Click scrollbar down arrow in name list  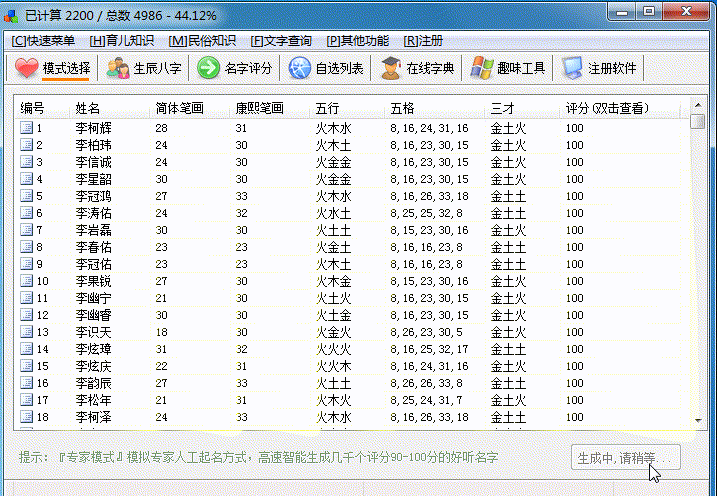(x=697, y=421)
